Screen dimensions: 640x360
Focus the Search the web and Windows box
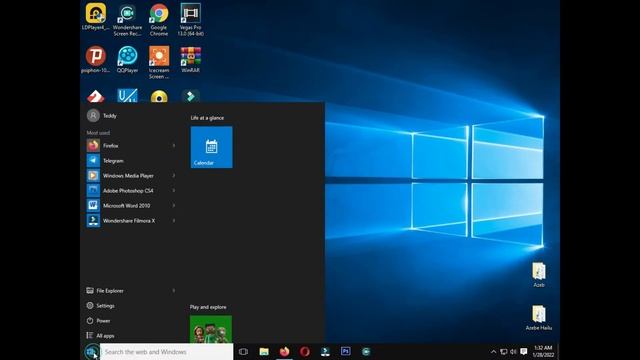167,352
